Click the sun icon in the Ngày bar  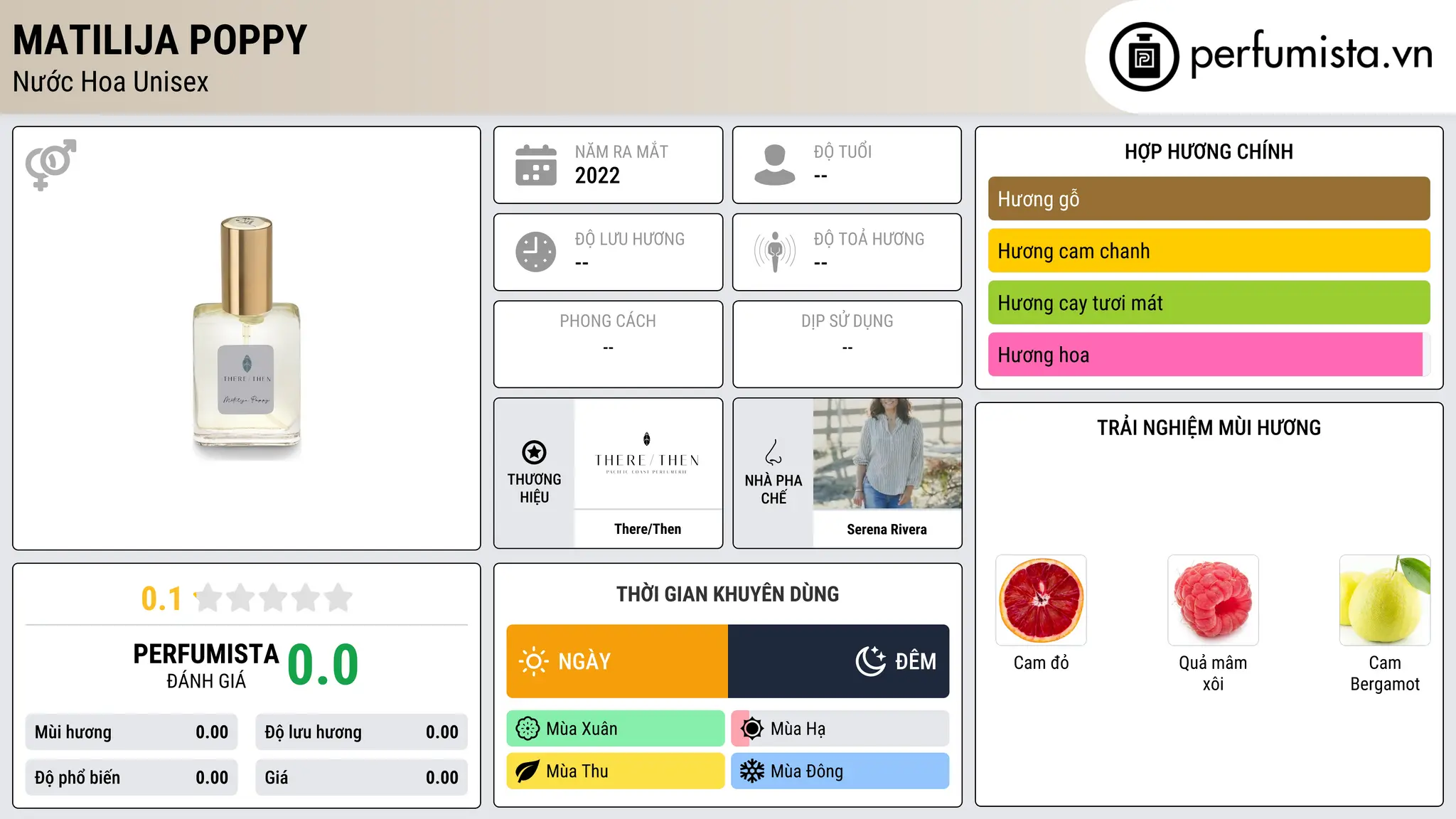point(534,661)
